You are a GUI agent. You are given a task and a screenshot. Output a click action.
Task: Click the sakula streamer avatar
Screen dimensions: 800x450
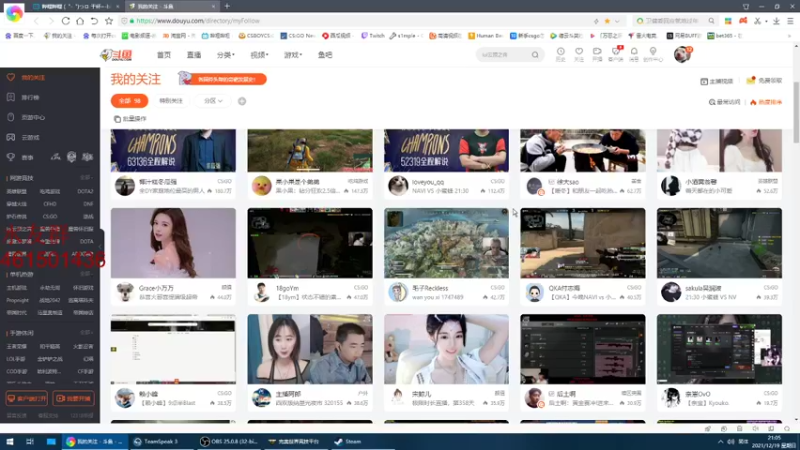pos(670,292)
